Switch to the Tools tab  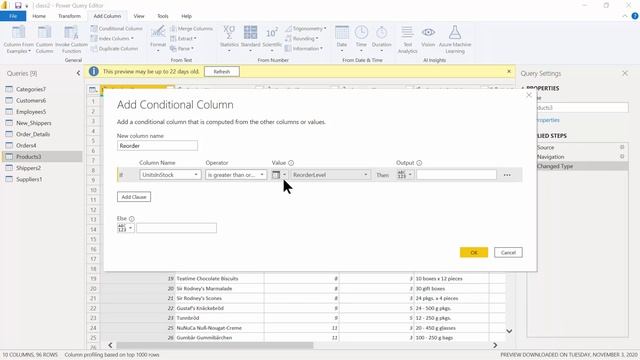162,16
